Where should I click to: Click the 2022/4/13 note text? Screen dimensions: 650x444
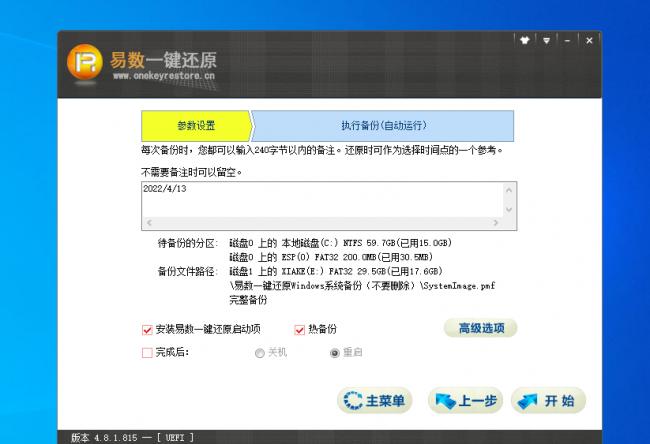pyautogui.click(x=165, y=189)
